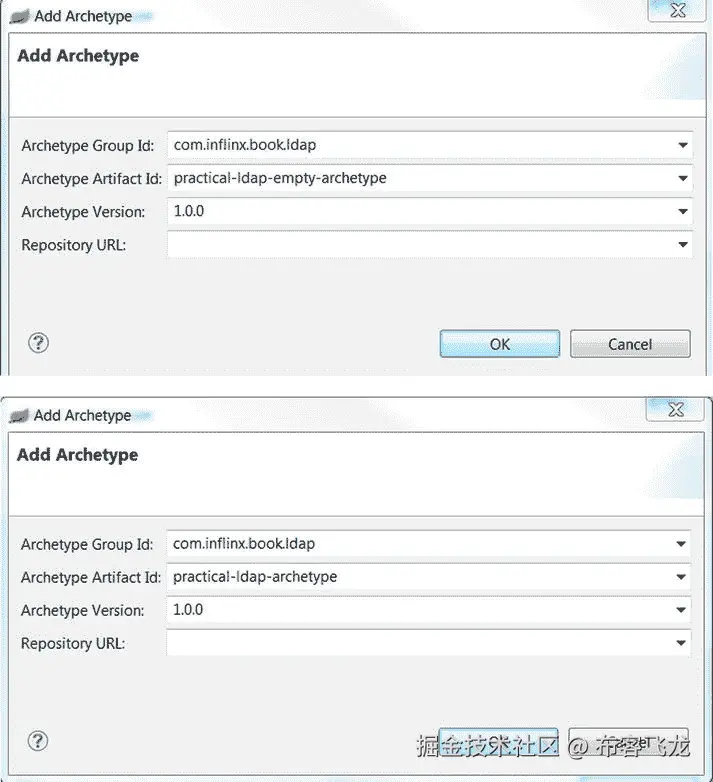Expand Archetype Version dropdown in upper dialog
713x782 pixels.
click(683, 212)
